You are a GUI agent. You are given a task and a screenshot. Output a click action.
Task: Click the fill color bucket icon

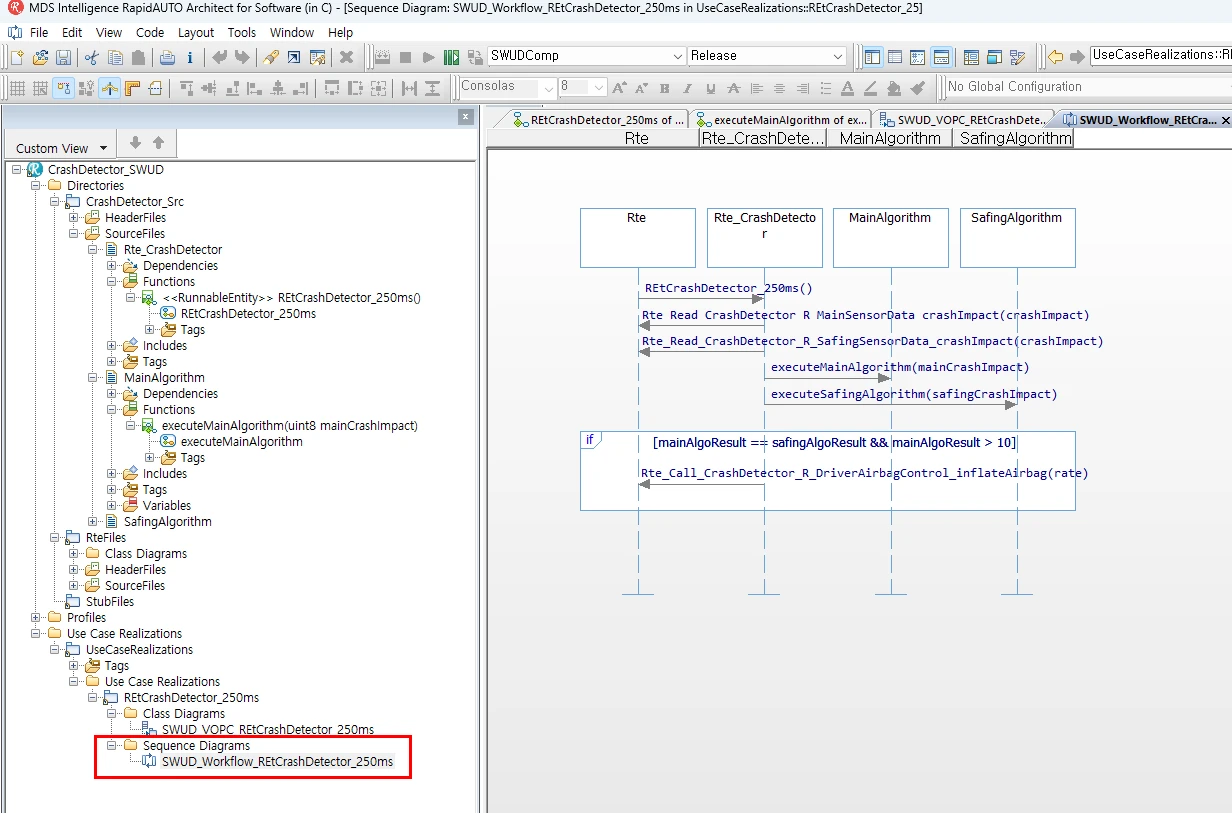pyautogui.click(x=894, y=88)
